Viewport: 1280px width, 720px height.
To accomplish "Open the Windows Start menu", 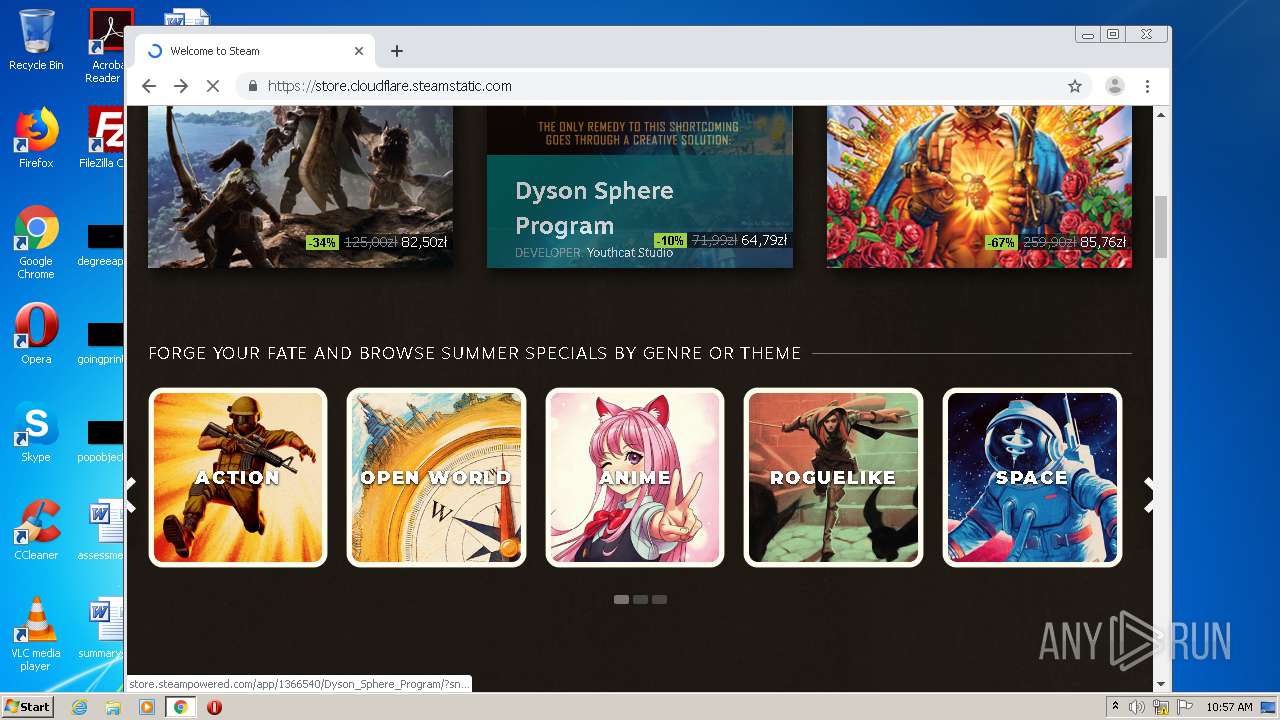I will [27, 707].
